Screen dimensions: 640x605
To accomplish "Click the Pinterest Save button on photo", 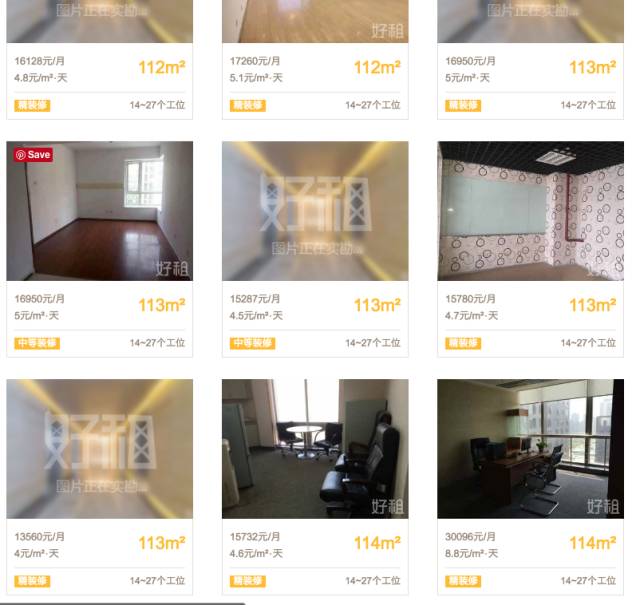I will point(33,155).
